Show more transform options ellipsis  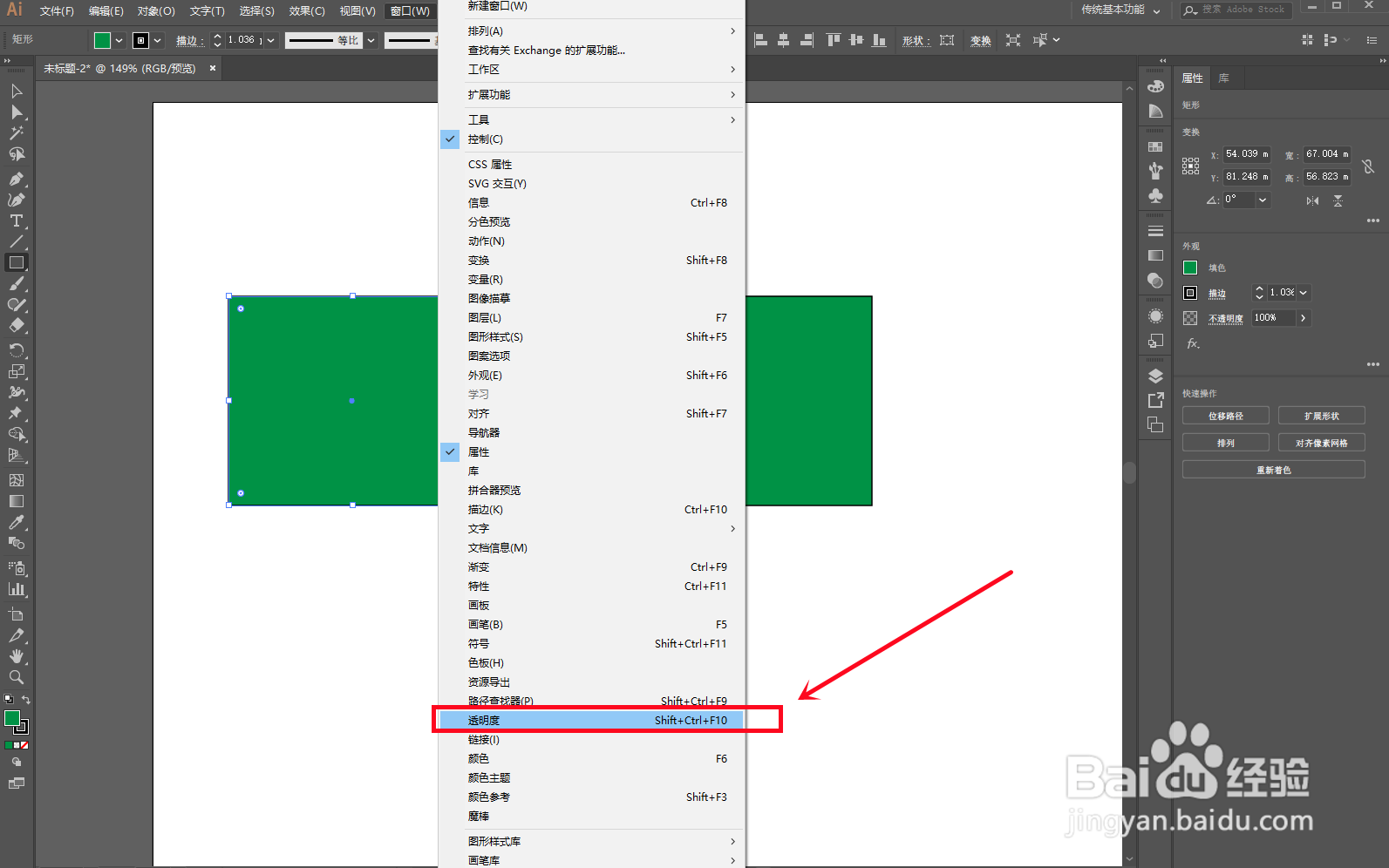tap(1373, 220)
